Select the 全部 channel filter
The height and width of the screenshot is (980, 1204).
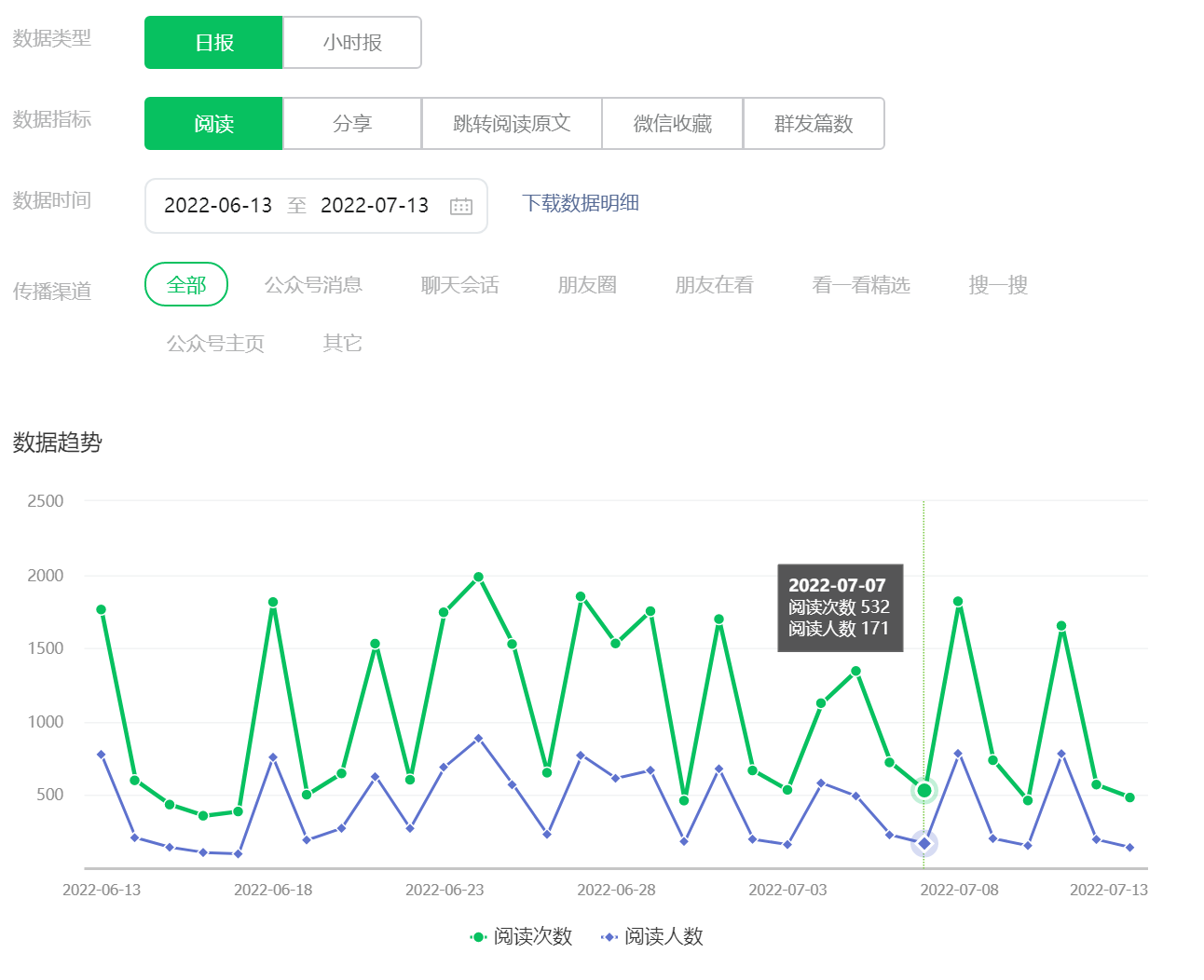tap(186, 285)
